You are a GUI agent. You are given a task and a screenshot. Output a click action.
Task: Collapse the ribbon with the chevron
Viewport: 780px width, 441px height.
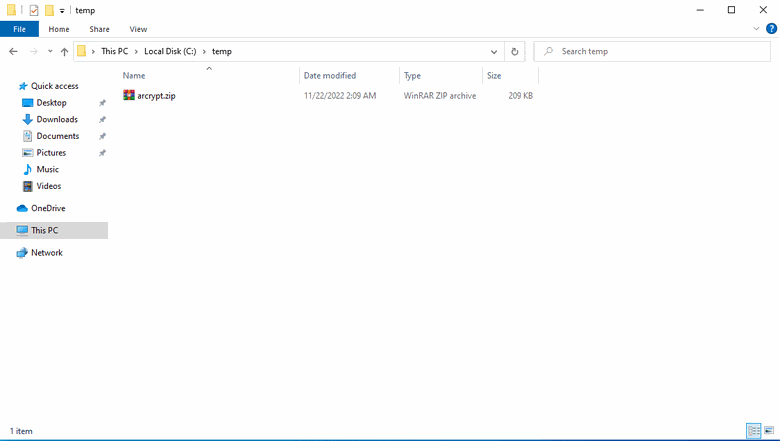(756, 29)
